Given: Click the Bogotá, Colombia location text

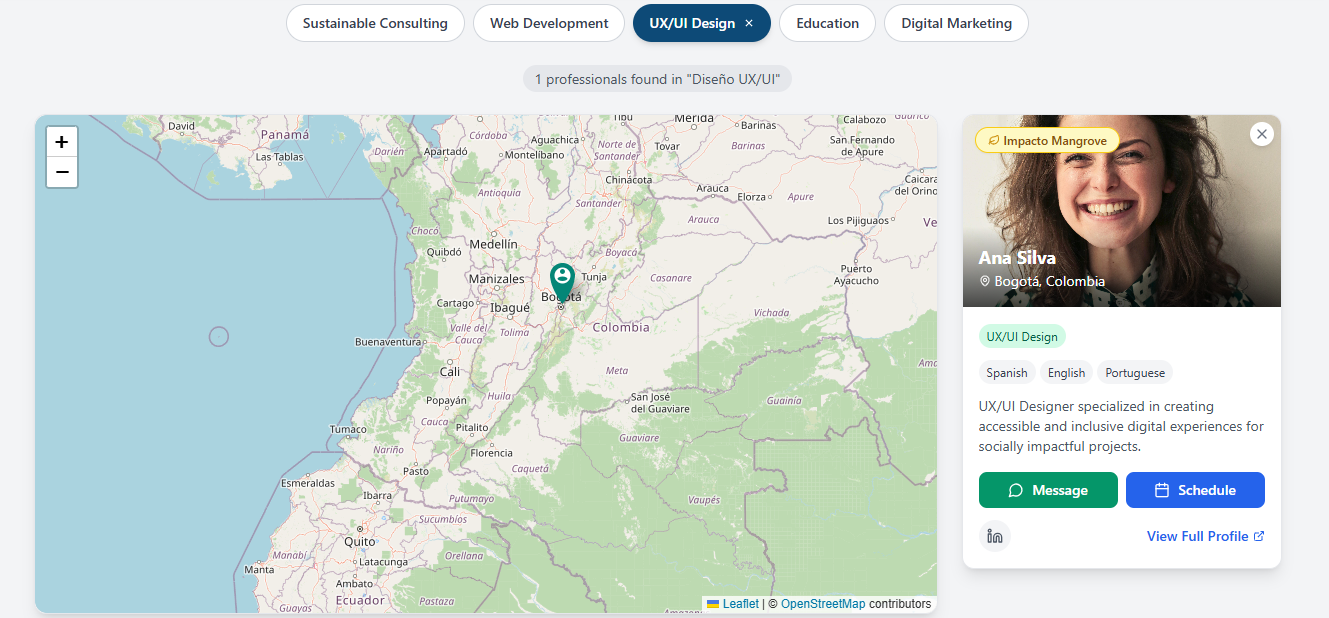Looking at the screenshot, I should pyautogui.click(x=1049, y=281).
